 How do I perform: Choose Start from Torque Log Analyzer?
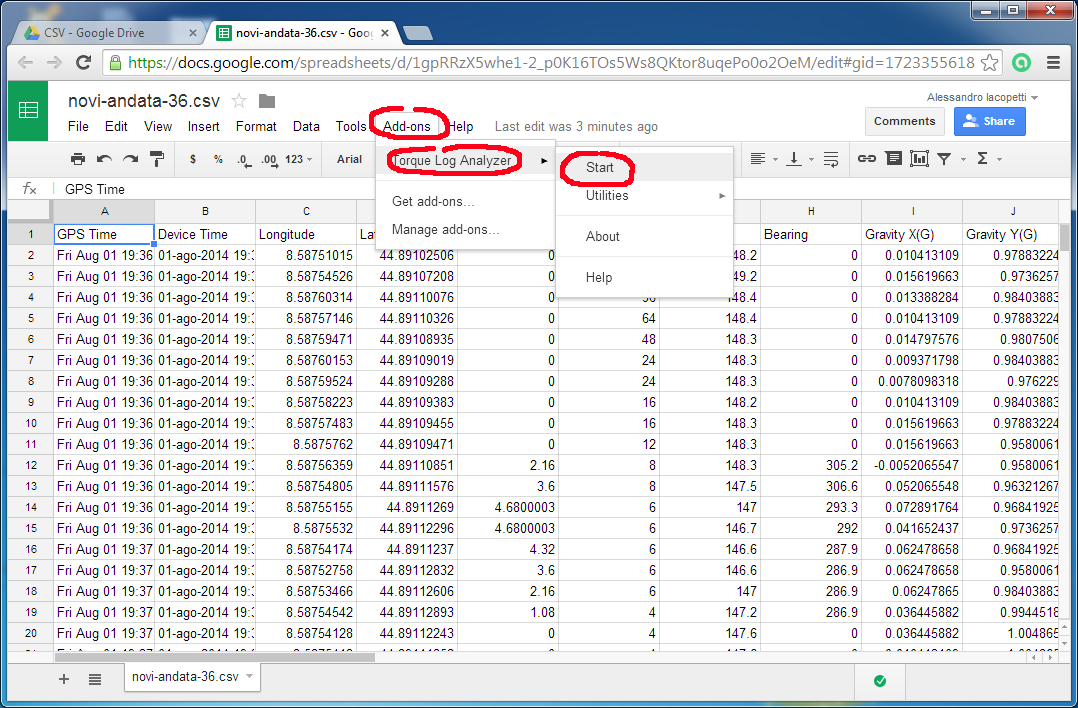click(601, 167)
